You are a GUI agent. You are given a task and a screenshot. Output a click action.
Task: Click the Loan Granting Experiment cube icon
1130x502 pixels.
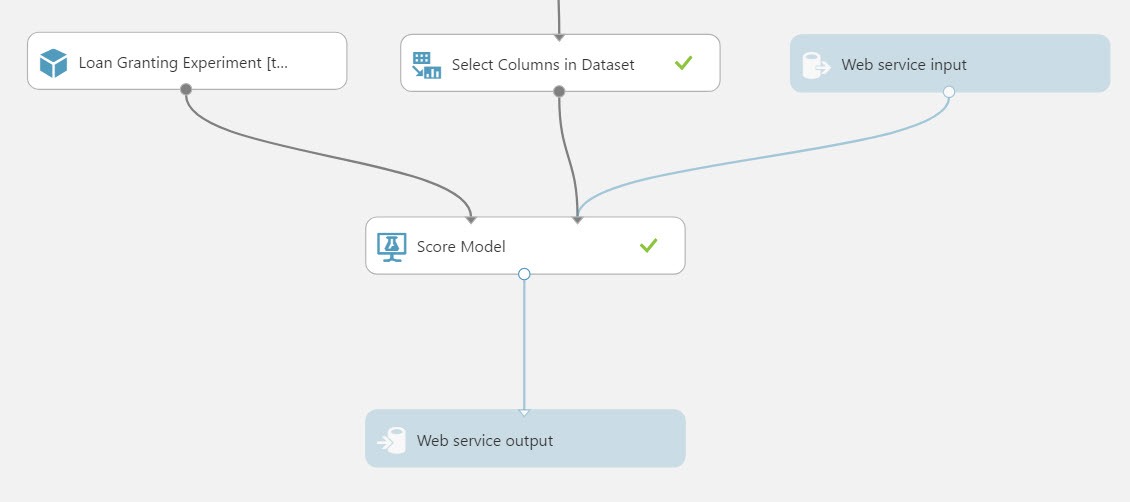53,63
